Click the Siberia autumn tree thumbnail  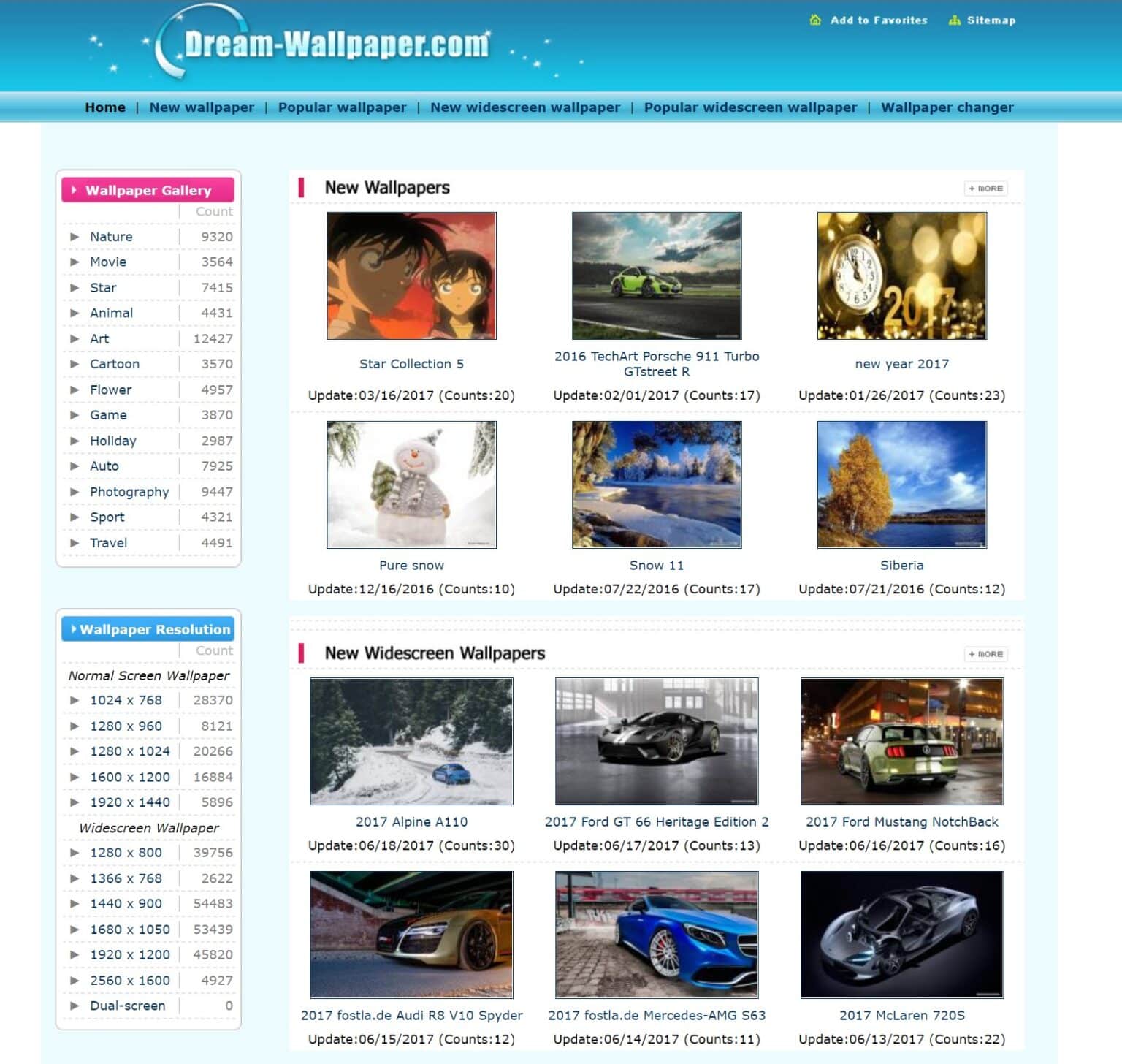click(901, 483)
